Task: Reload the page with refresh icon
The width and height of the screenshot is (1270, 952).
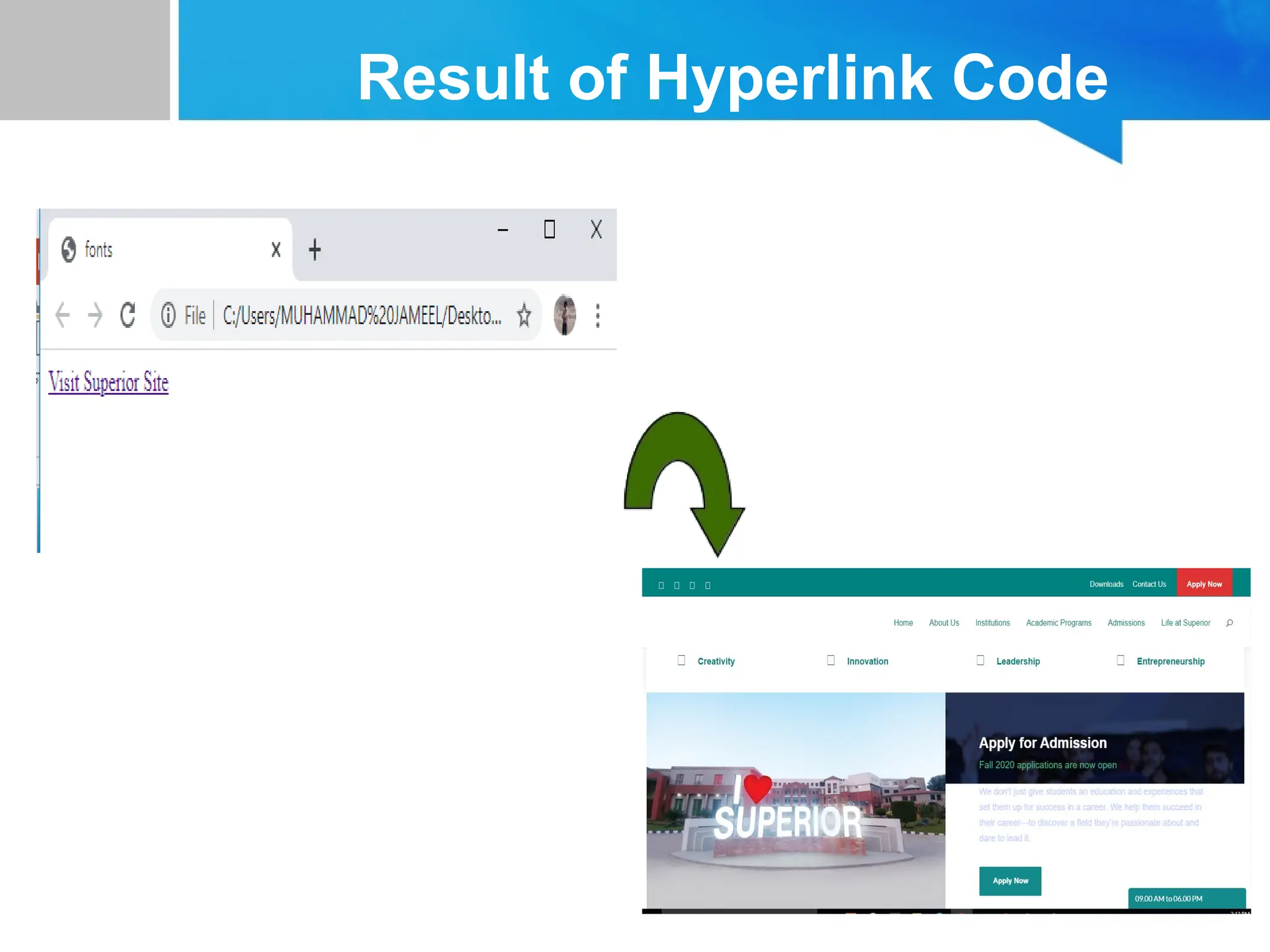Action: click(x=128, y=315)
